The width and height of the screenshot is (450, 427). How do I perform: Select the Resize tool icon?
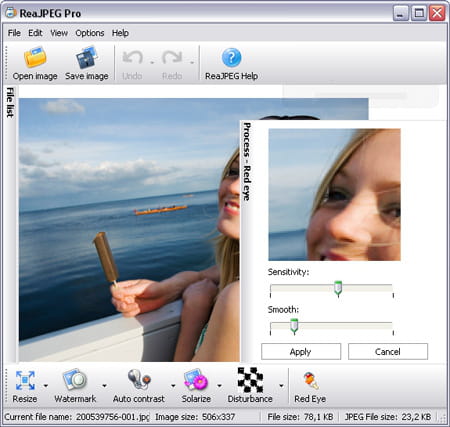click(x=25, y=380)
